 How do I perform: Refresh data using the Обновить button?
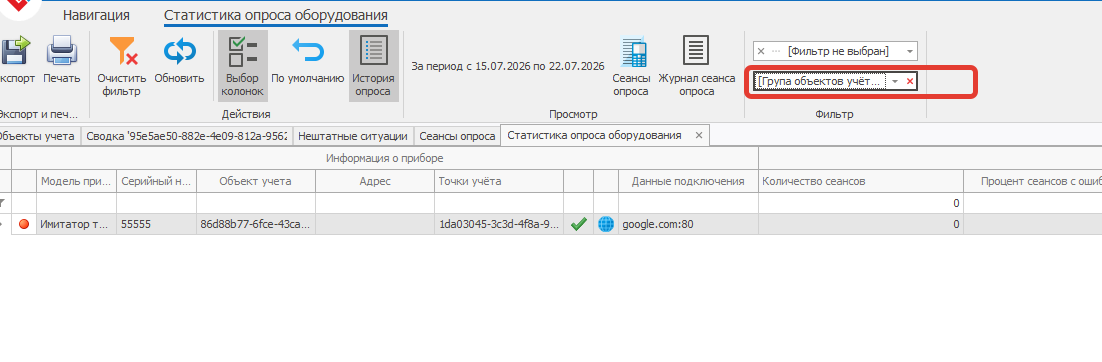(x=179, y=60)
